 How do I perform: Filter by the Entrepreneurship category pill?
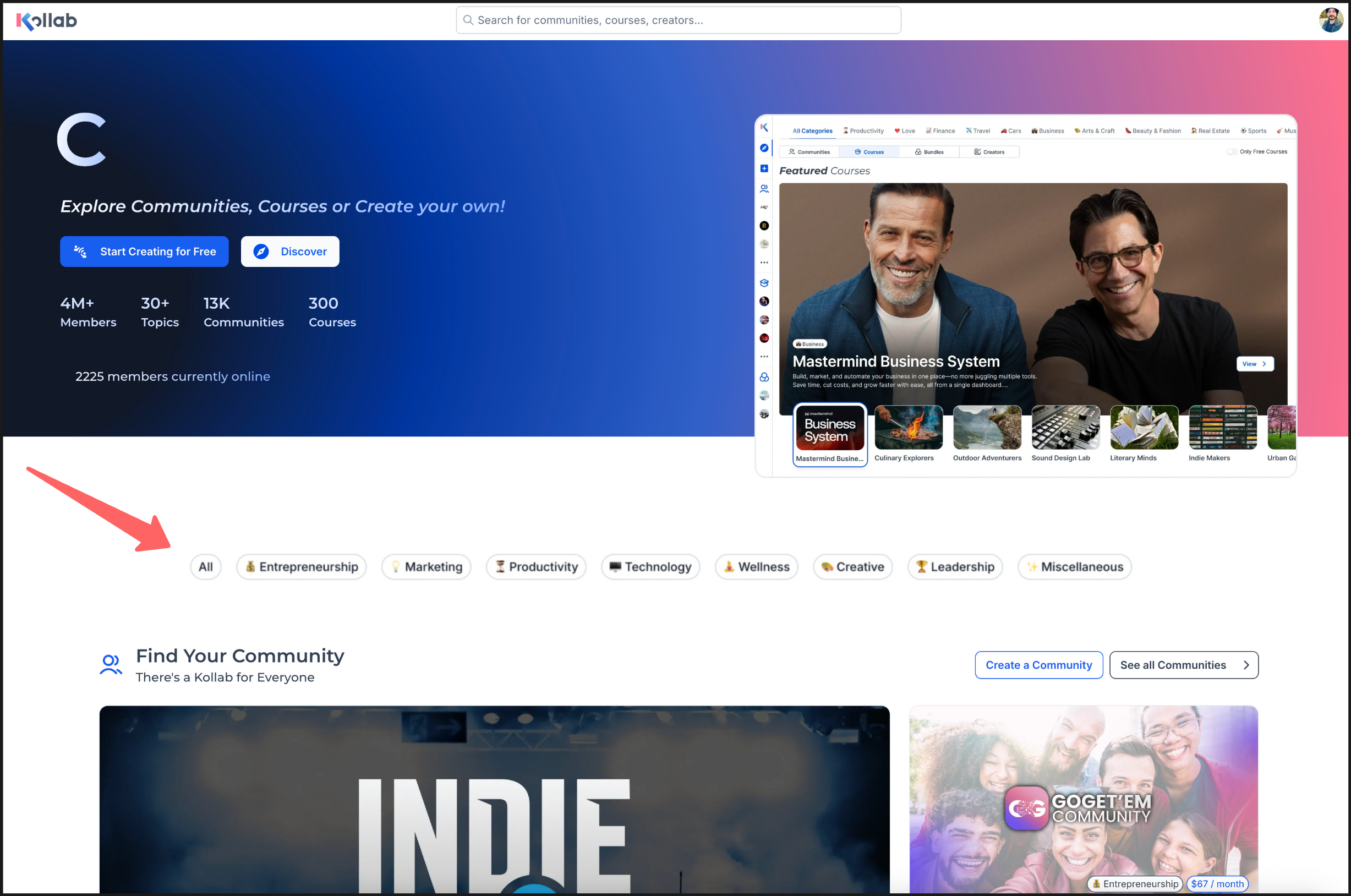(x=301, y=566)
